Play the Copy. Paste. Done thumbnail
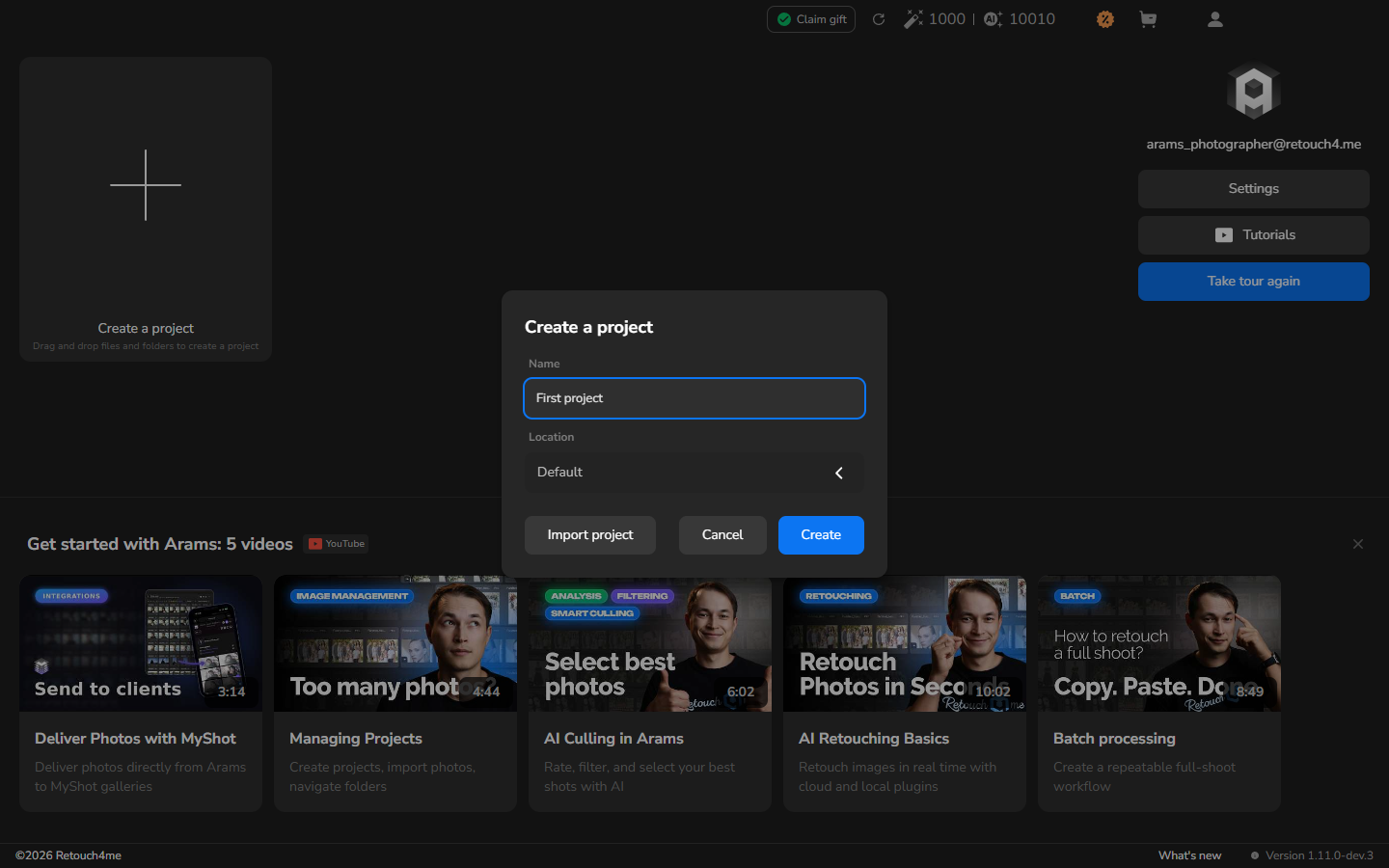Image resolution: width=1389 pixels, height=868 pixels. (x=1159, y=643)
